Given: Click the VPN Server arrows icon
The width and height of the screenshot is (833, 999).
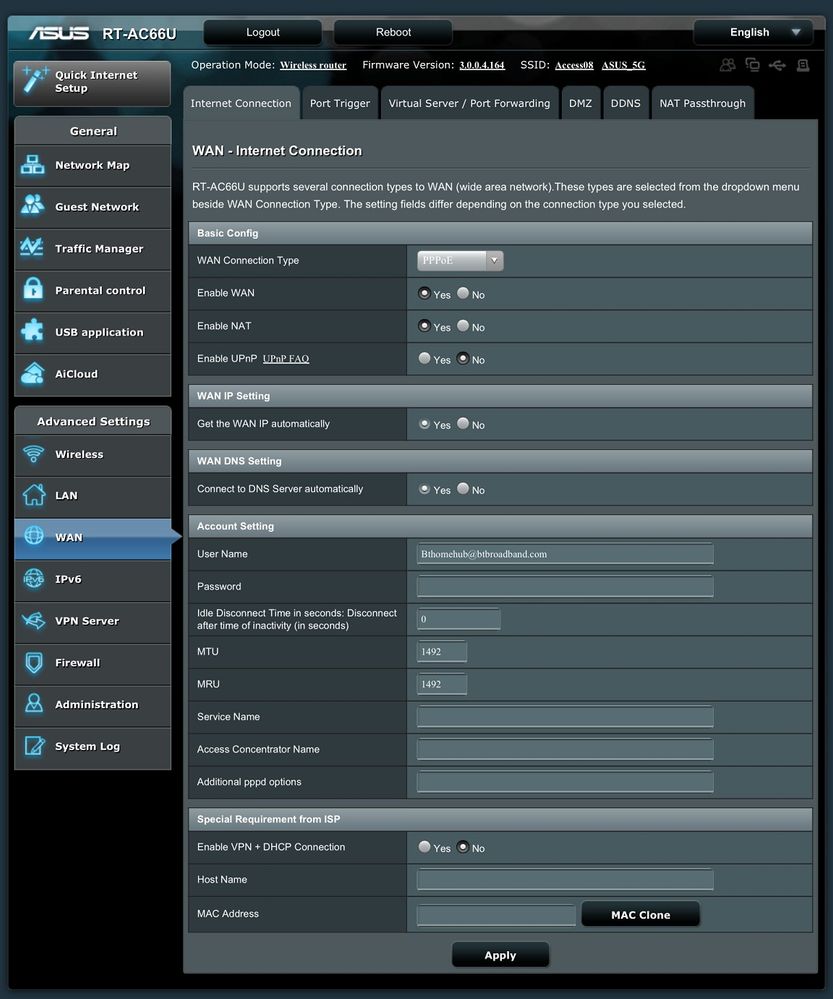Looking at the screenshot, I should tap(33, 620).
